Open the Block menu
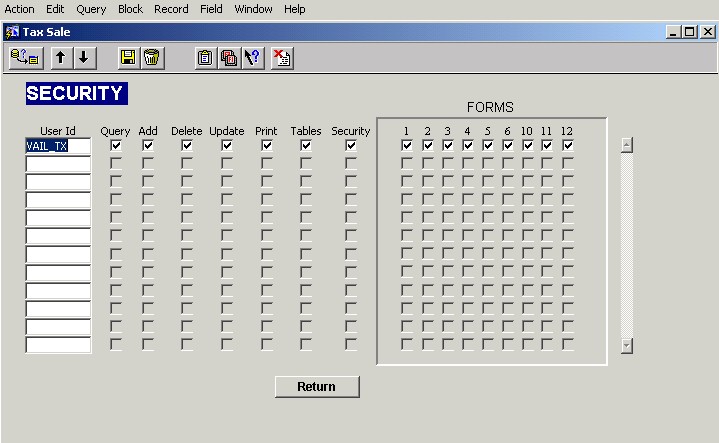719x443 pixels. pos(130,9)
